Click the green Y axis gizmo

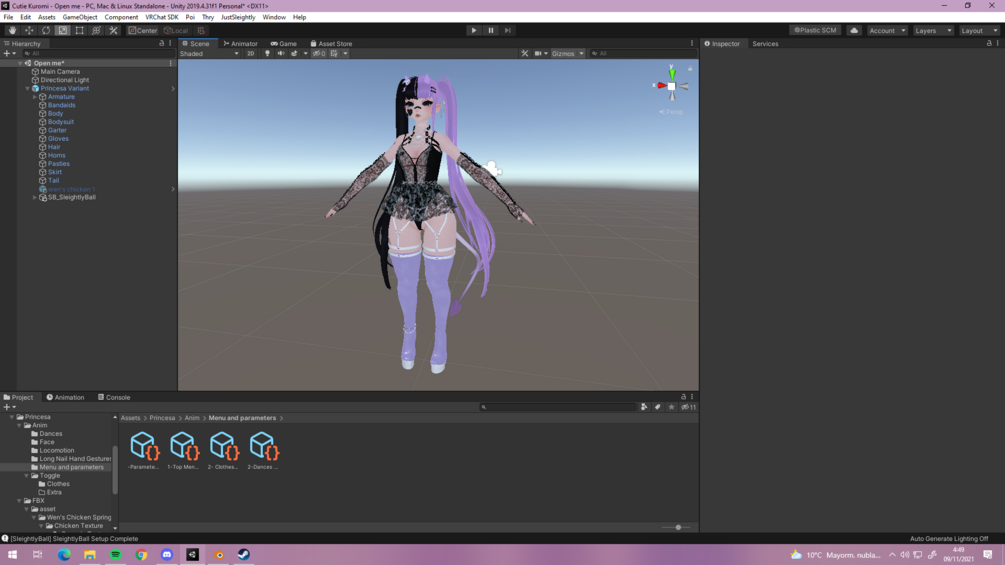pos(672,72)
